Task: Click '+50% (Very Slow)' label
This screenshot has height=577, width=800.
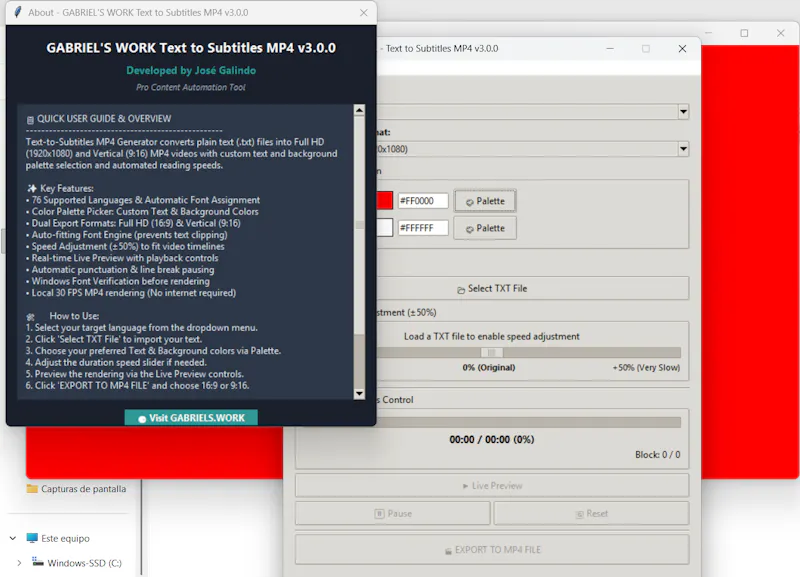Action: click(646, 367)
